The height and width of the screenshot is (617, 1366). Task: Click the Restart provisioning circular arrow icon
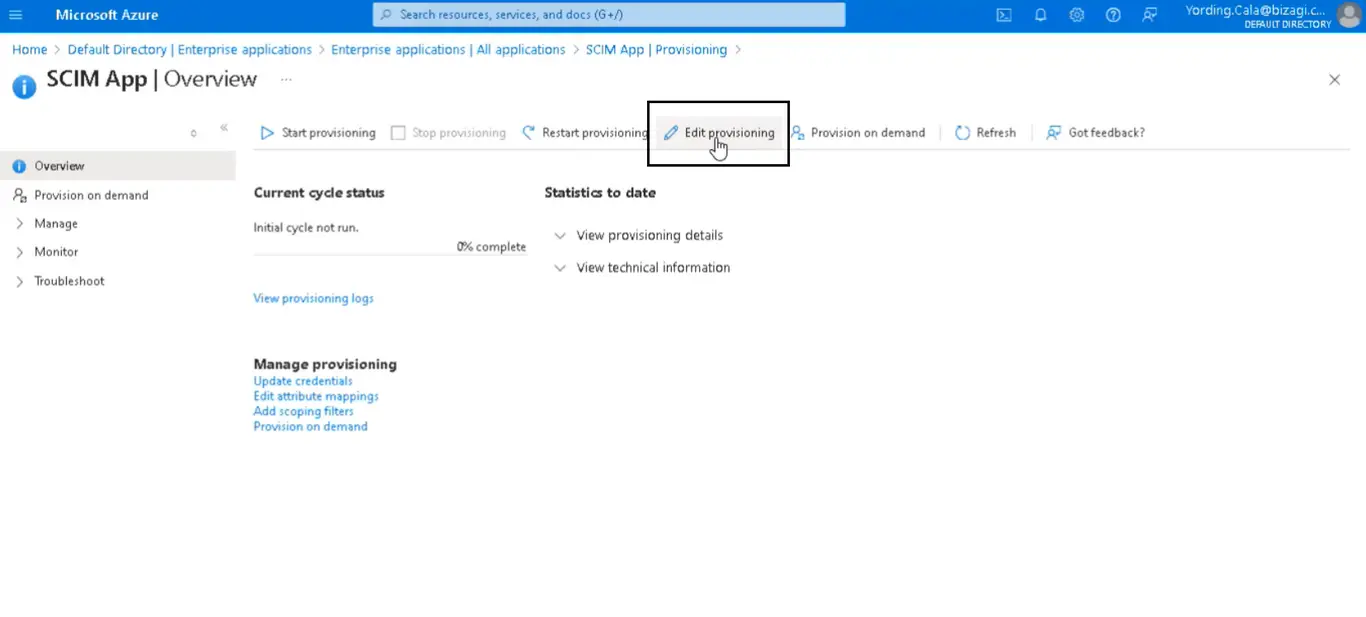(x=529, y=132)
